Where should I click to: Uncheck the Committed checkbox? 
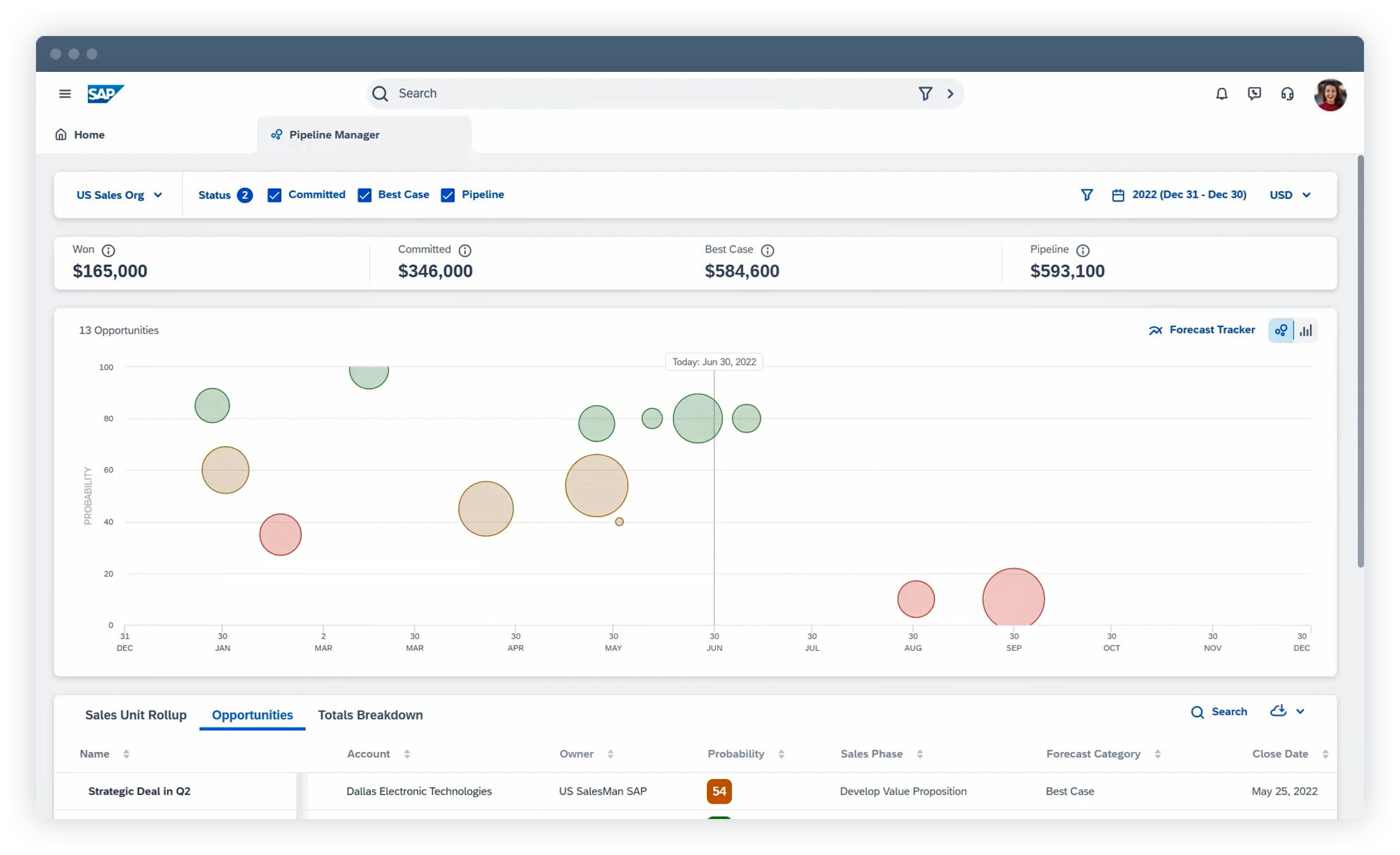pyautogui.click(x=275, y=195)
